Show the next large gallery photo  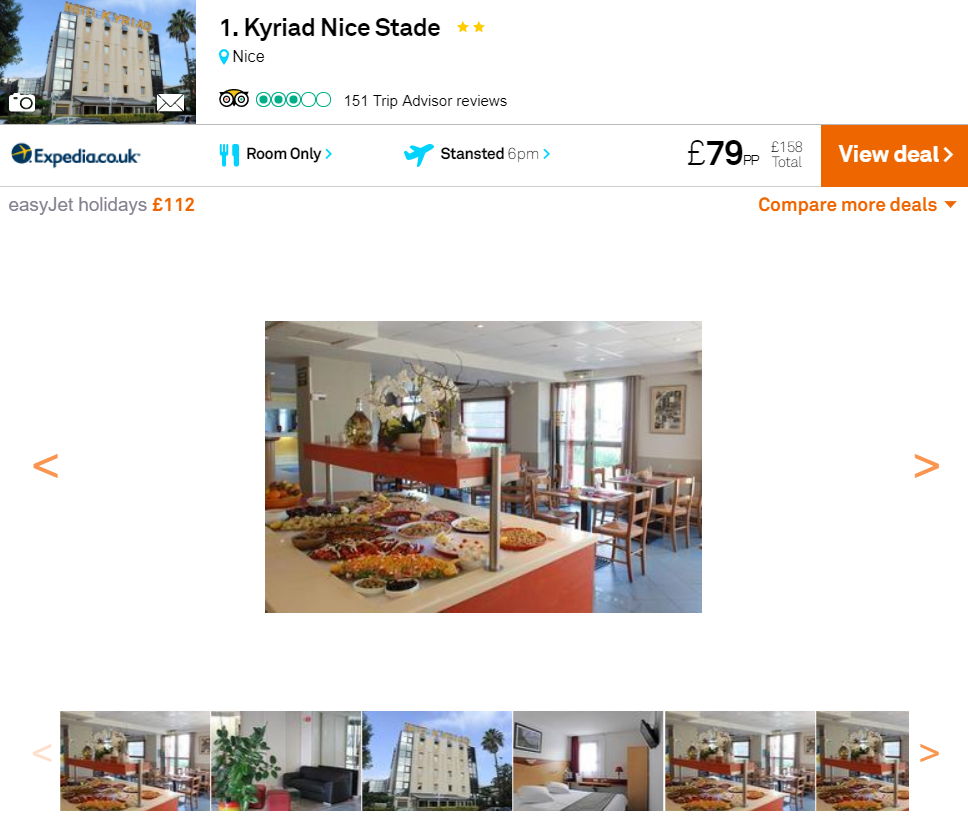pyautogui.click(x=926, y=466)
